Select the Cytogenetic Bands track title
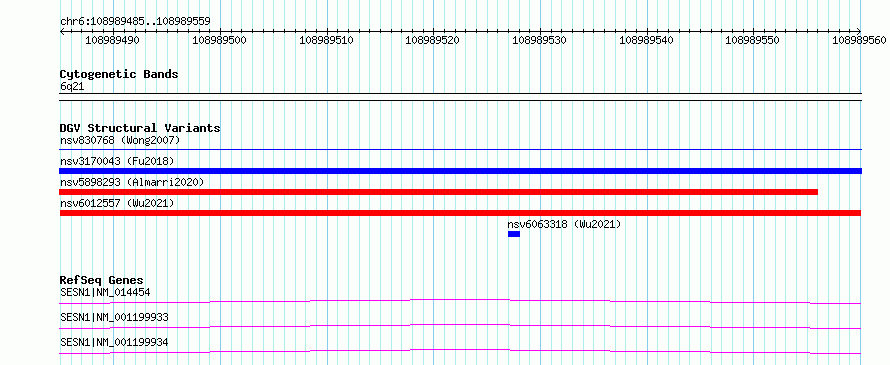The width and height of the screenshot is (890, 365). pos(119,74)
